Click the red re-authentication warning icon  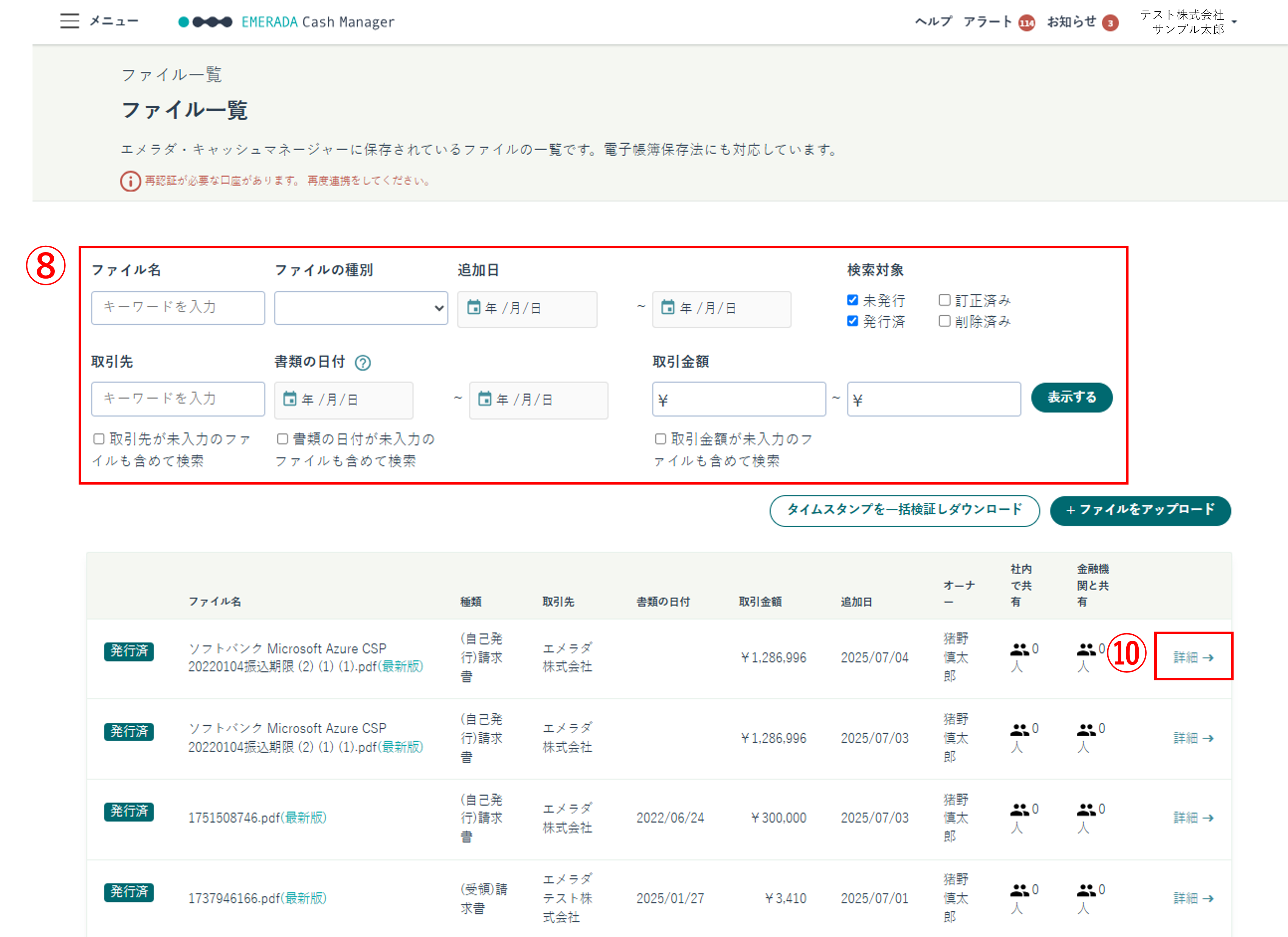(130, 181)
